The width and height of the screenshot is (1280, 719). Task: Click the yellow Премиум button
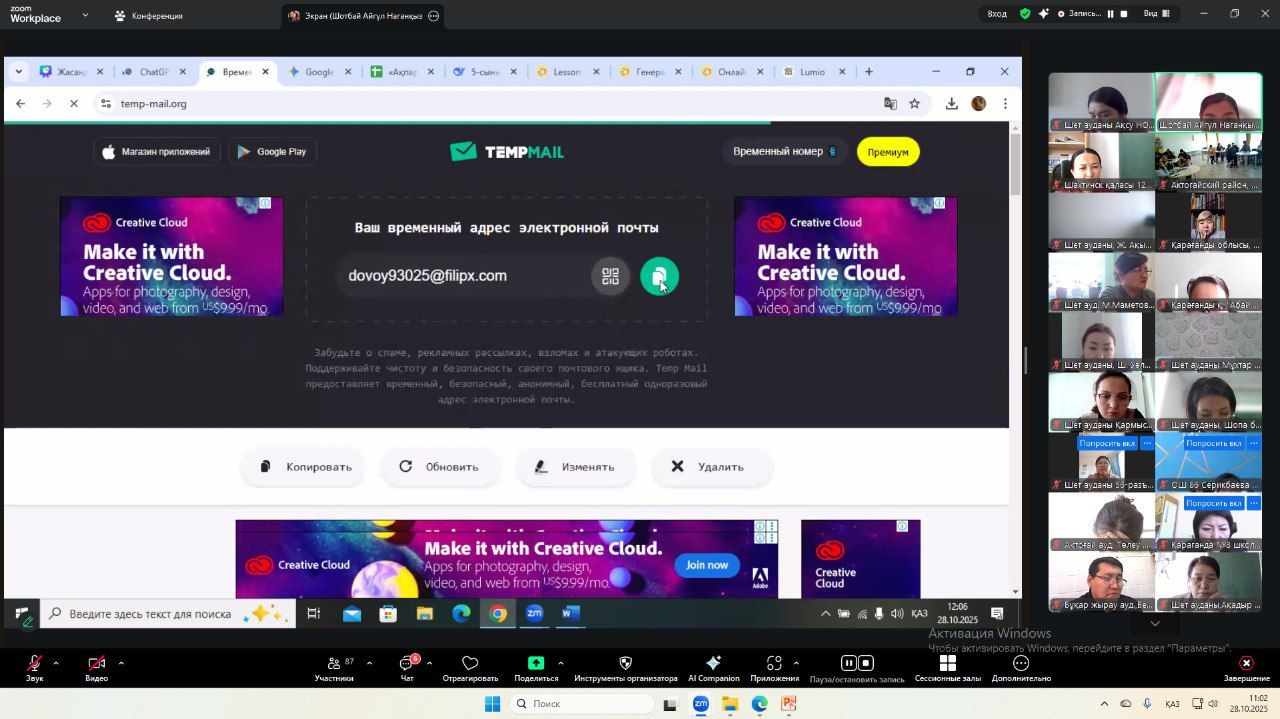coord(887,152)
